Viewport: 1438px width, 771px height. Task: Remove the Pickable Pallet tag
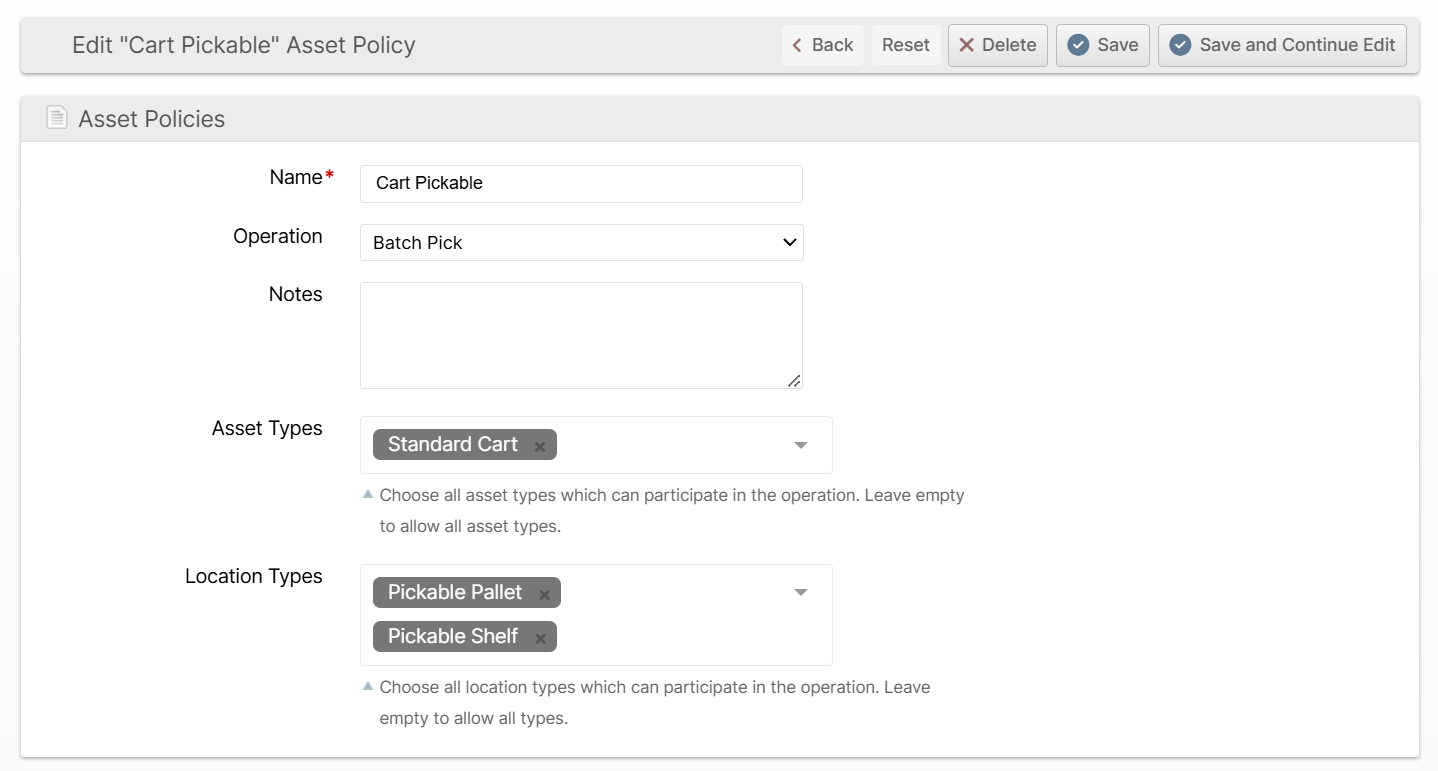(544, 595)
